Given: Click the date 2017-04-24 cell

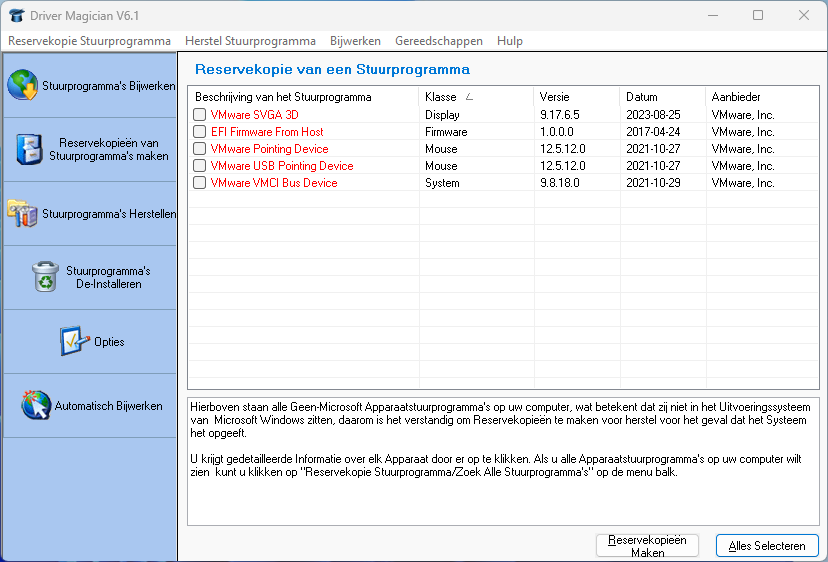Looking at the screenshot, I should point(653,132).
